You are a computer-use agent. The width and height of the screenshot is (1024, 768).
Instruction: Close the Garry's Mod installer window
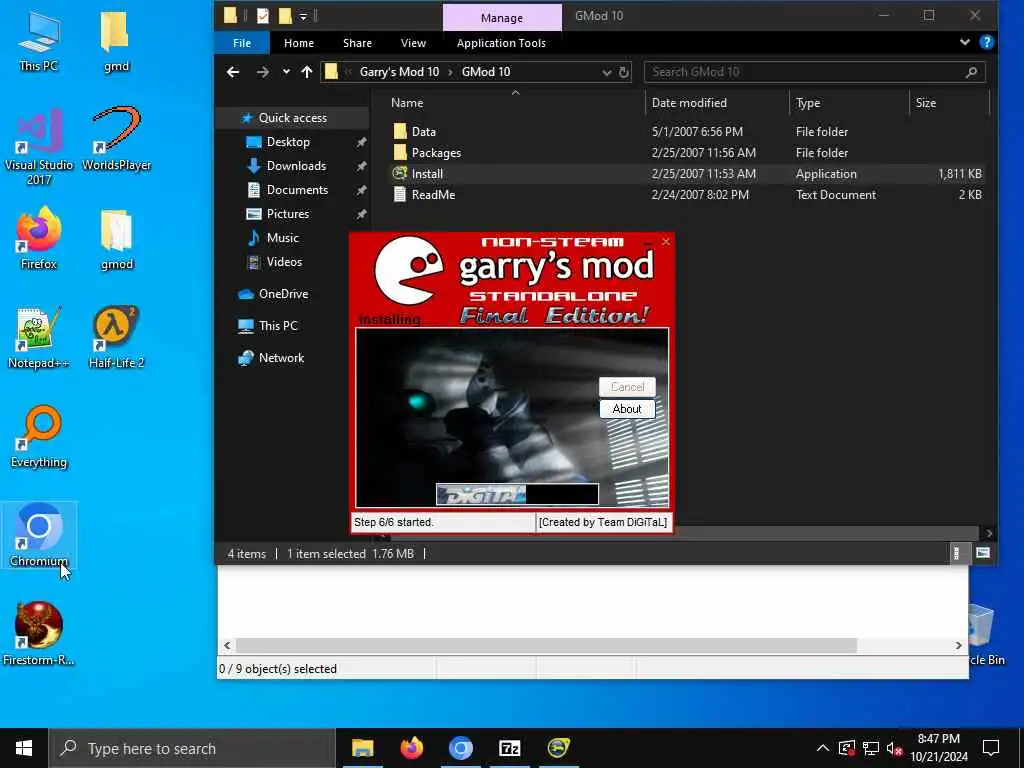point(665,242)
